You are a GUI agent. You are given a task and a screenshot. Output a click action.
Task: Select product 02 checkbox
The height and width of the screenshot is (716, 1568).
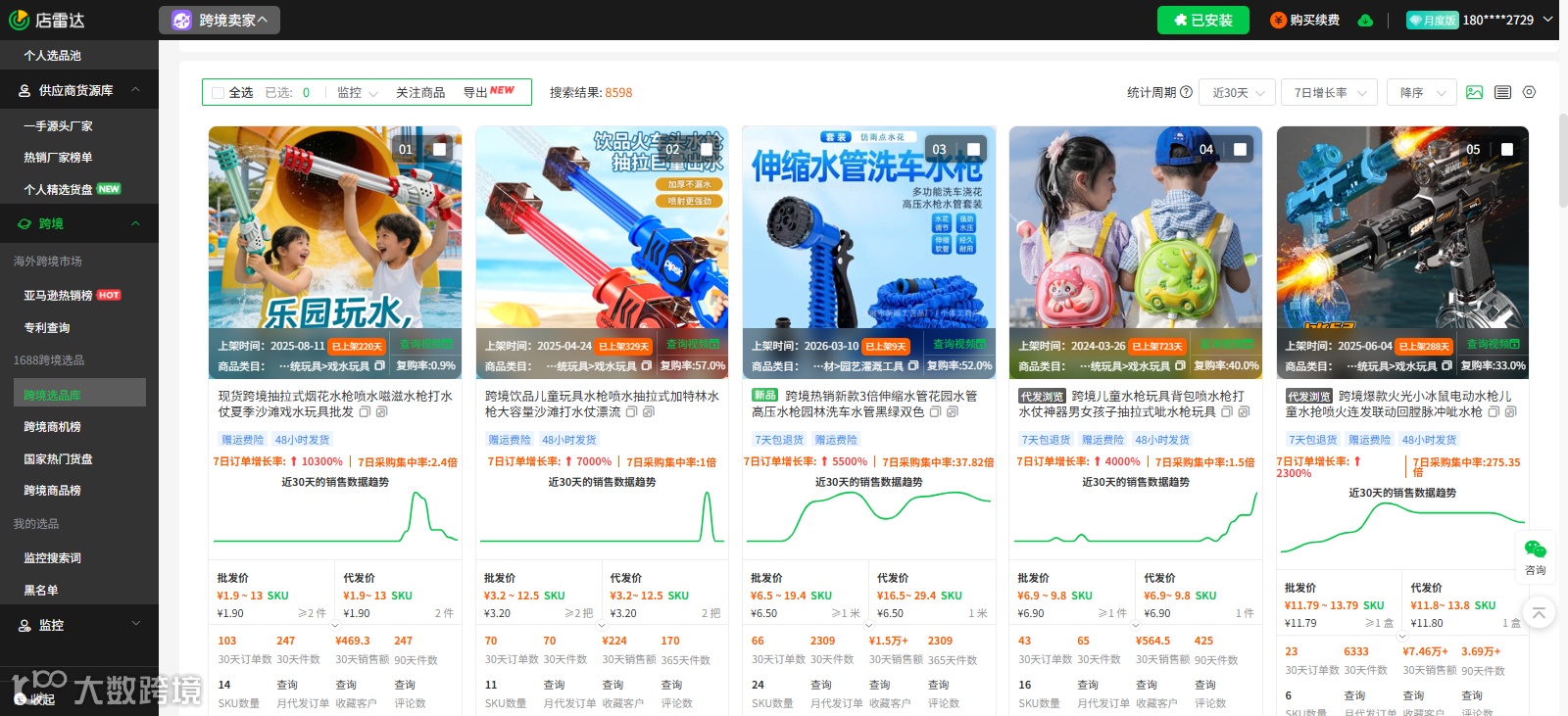[707, 150]
